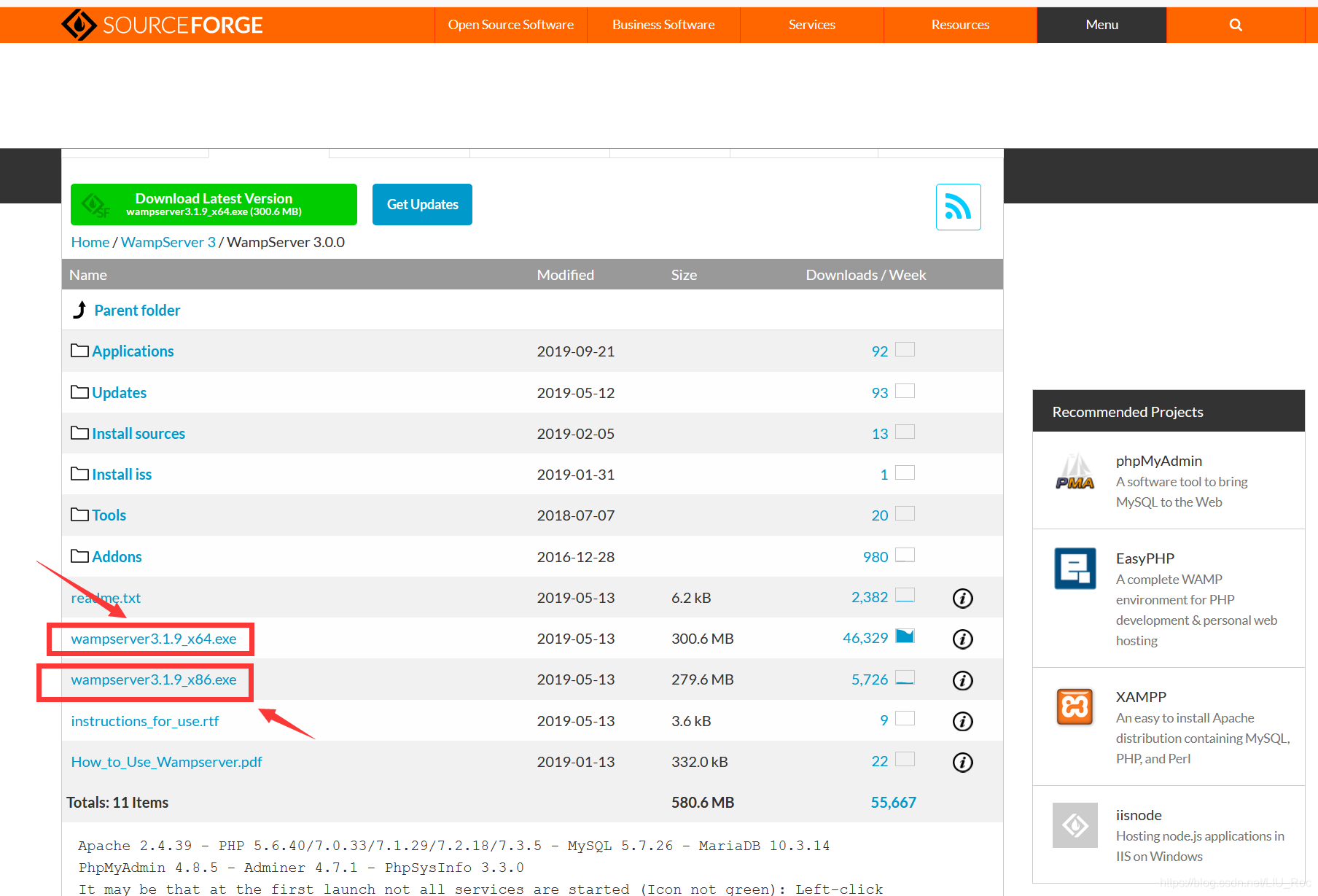This screenshot has width=1318, height=896.
Task: Open XAMPP recommended project title
Action: coord(1141,697)
